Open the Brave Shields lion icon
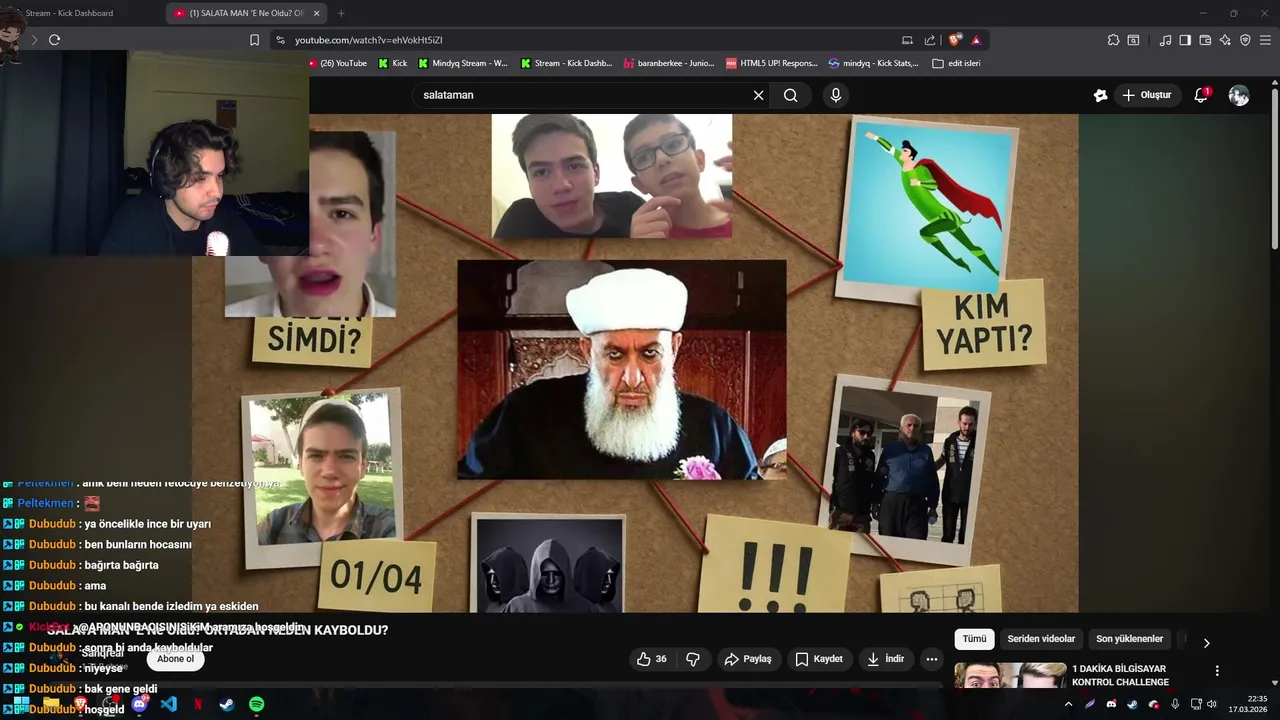 [955, 40]
